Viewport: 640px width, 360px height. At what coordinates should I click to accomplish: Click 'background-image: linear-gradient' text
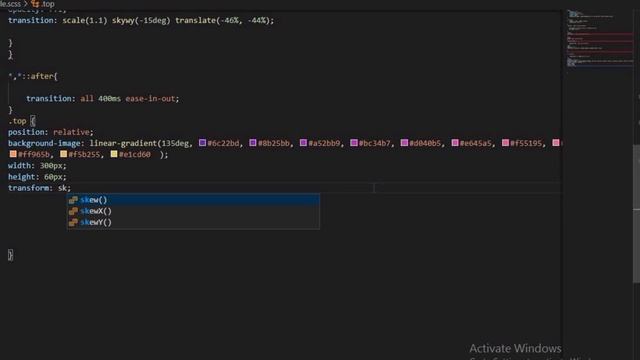(82, 143)
